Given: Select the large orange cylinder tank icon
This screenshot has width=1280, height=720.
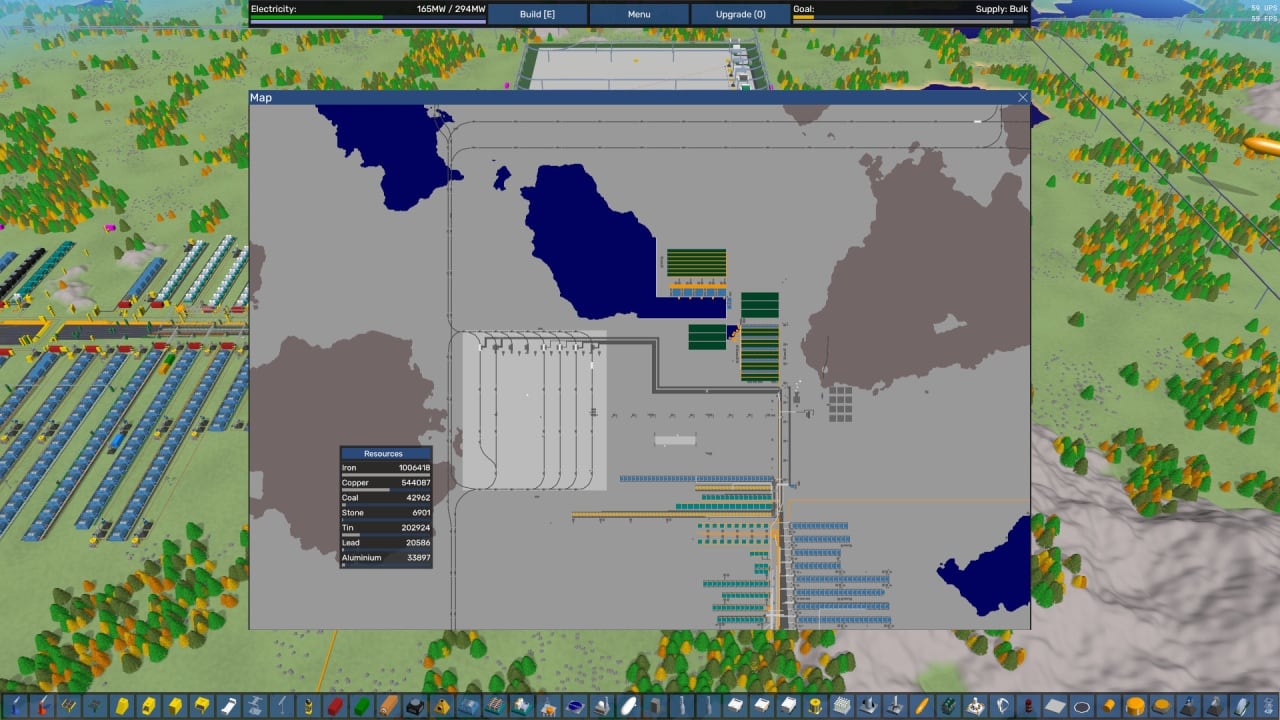Looking at the screenshot, I should 1135,706.
